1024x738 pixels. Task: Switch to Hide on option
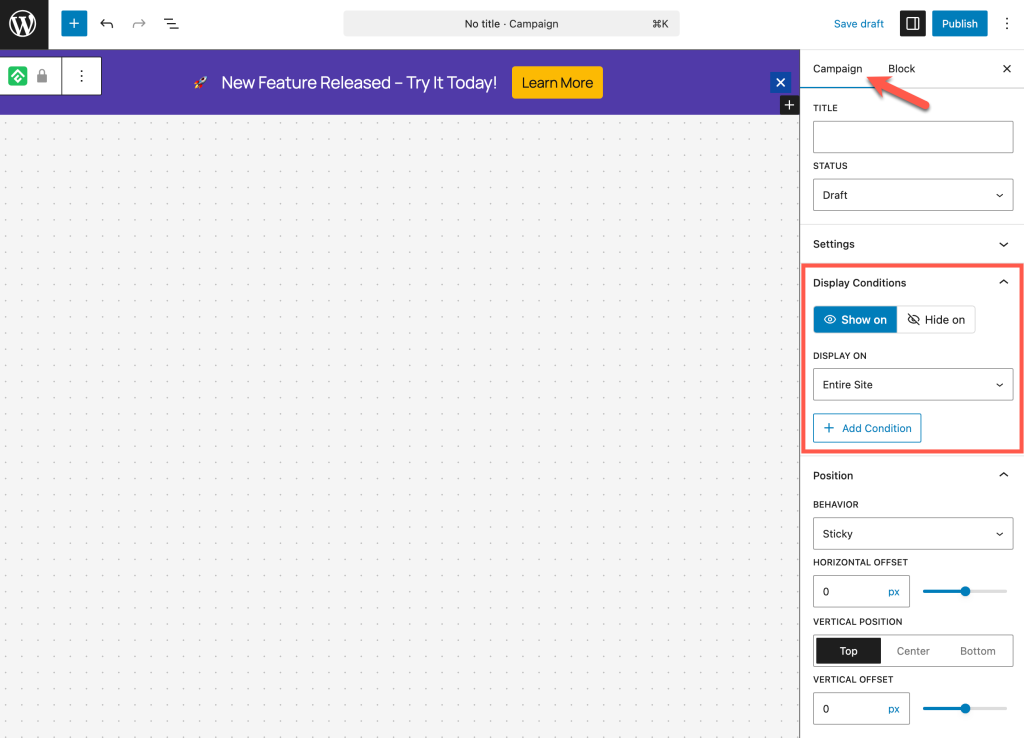point(936,320)
